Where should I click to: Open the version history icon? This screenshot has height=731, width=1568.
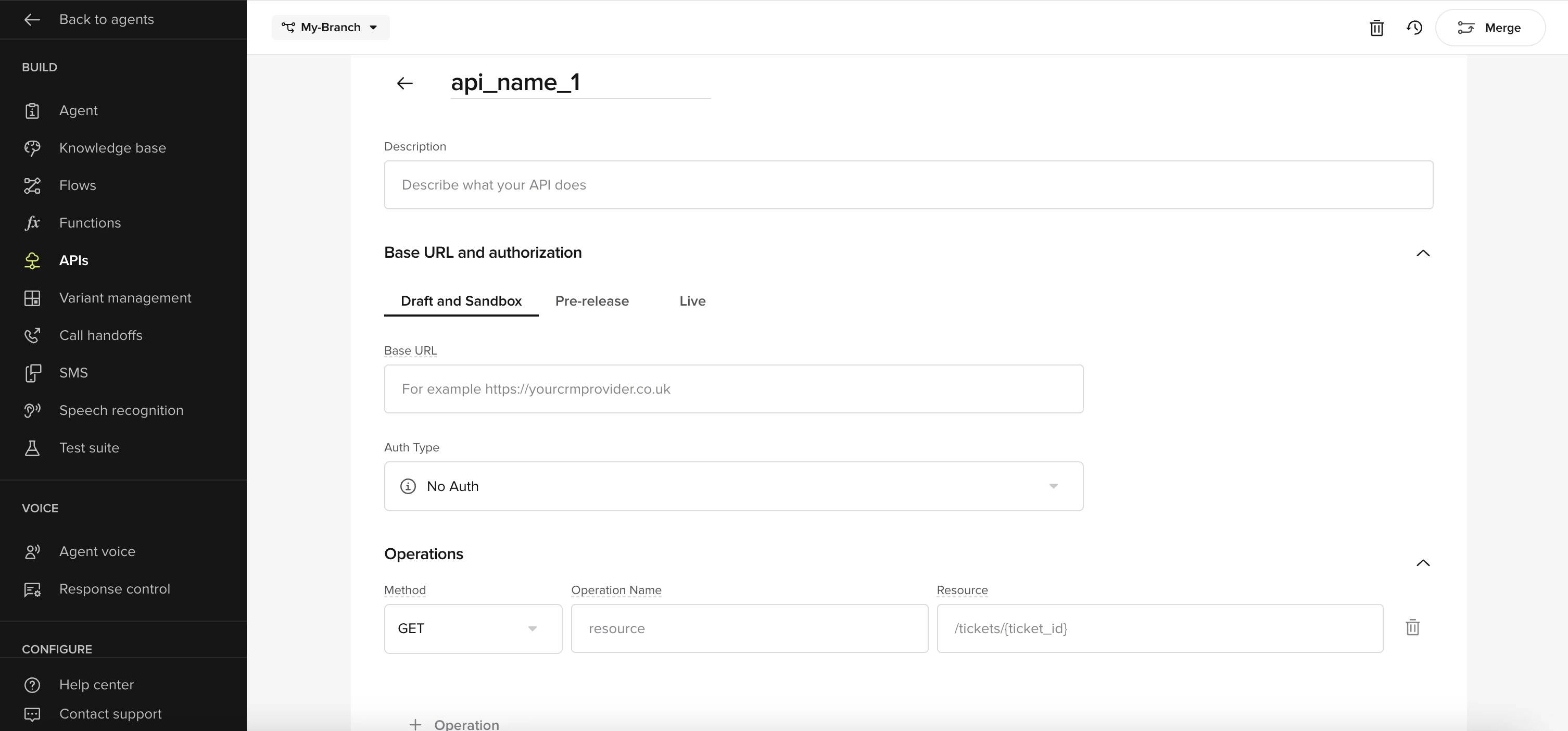[x=1414, y=28]
